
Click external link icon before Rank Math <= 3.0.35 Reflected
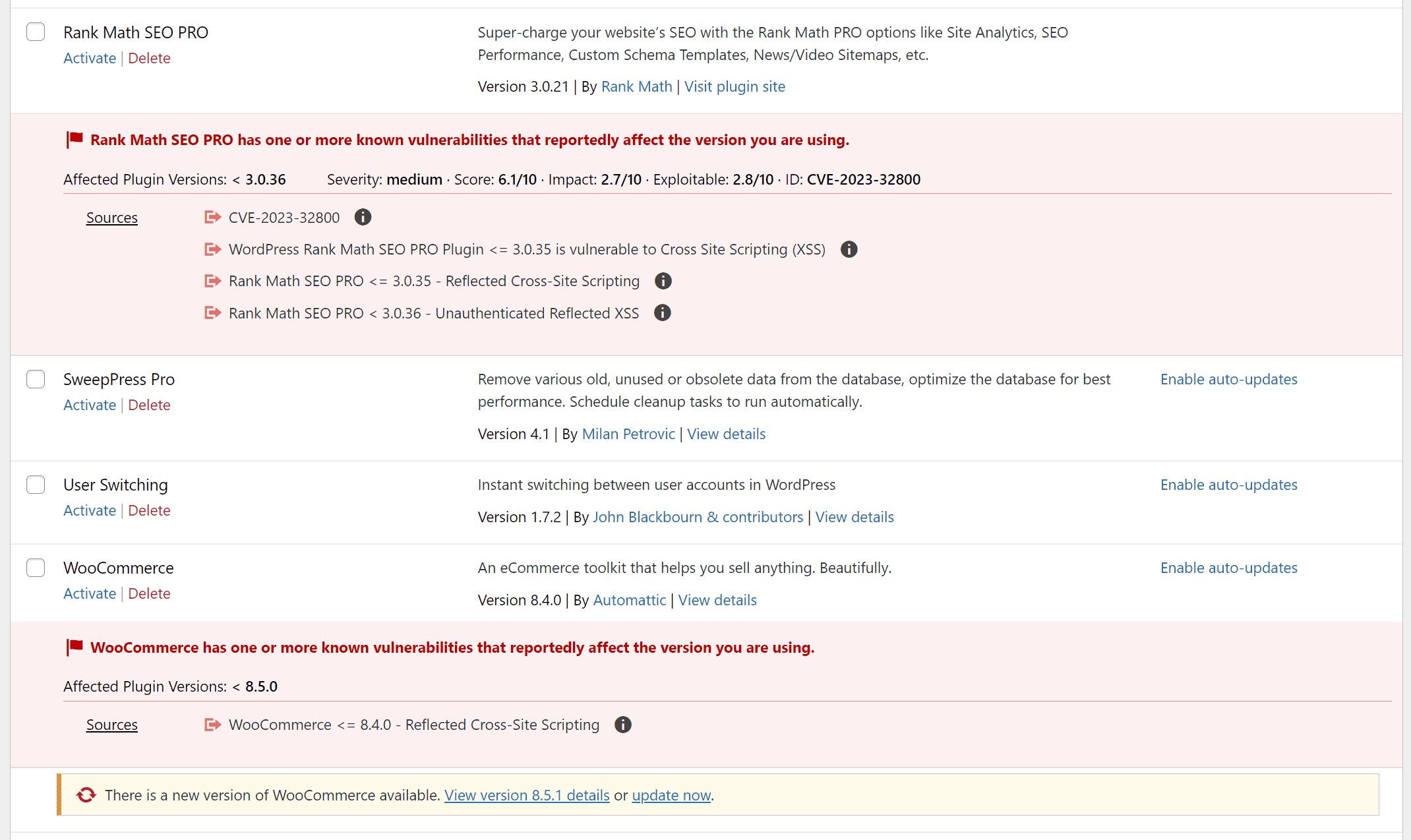pos(212,281)
